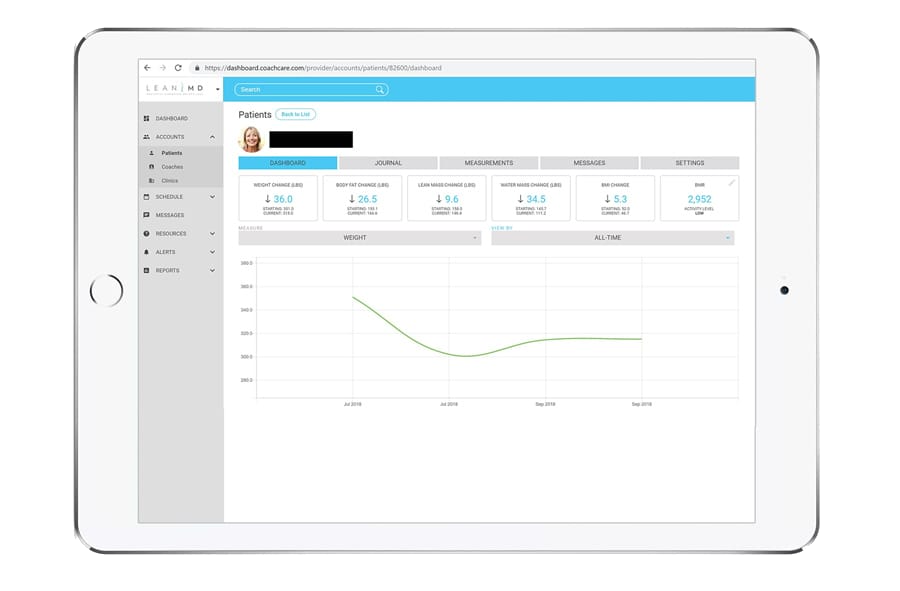Click the Clinics building icon

coord(152,181)
